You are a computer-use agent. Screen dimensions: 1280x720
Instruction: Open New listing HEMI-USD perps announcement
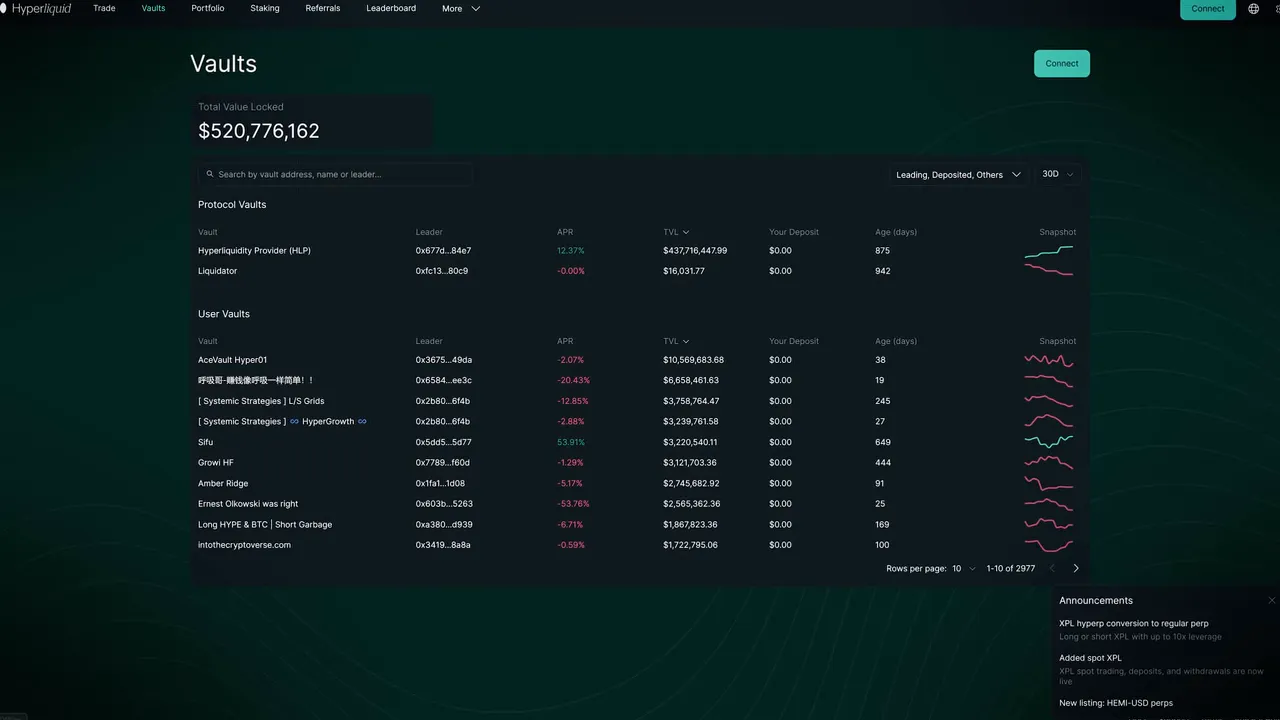1116,703
